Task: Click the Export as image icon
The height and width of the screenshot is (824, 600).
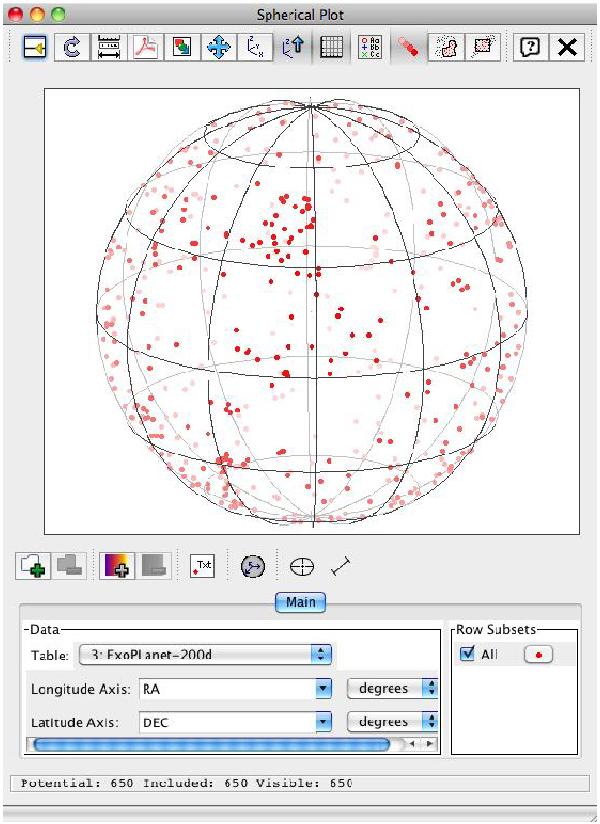Action: 182,47
